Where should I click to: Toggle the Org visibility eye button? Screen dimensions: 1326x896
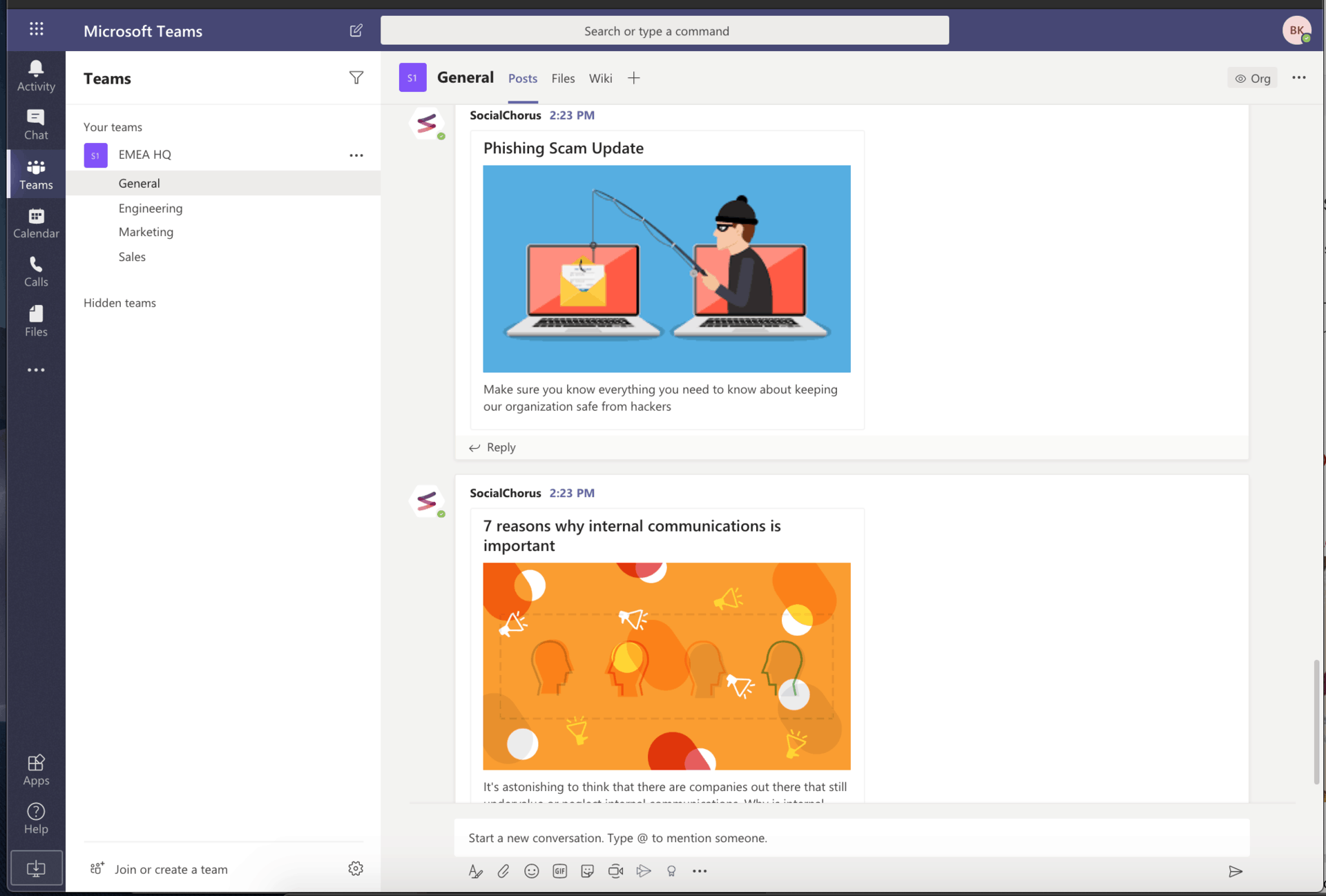1252,78
